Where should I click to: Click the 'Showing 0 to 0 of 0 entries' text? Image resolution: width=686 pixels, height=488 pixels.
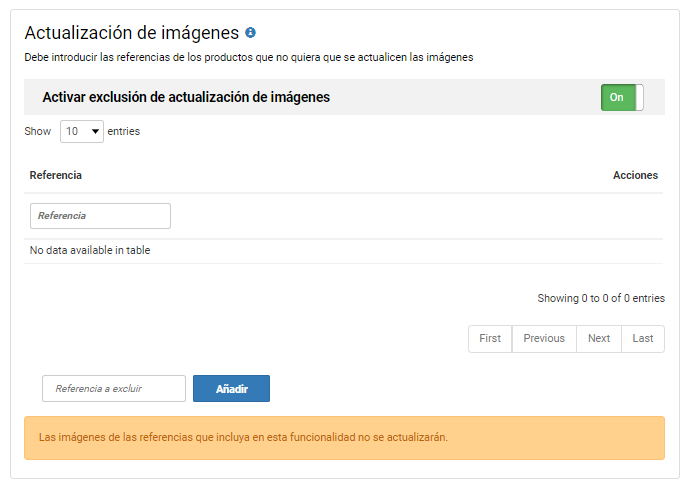point(600,298)
